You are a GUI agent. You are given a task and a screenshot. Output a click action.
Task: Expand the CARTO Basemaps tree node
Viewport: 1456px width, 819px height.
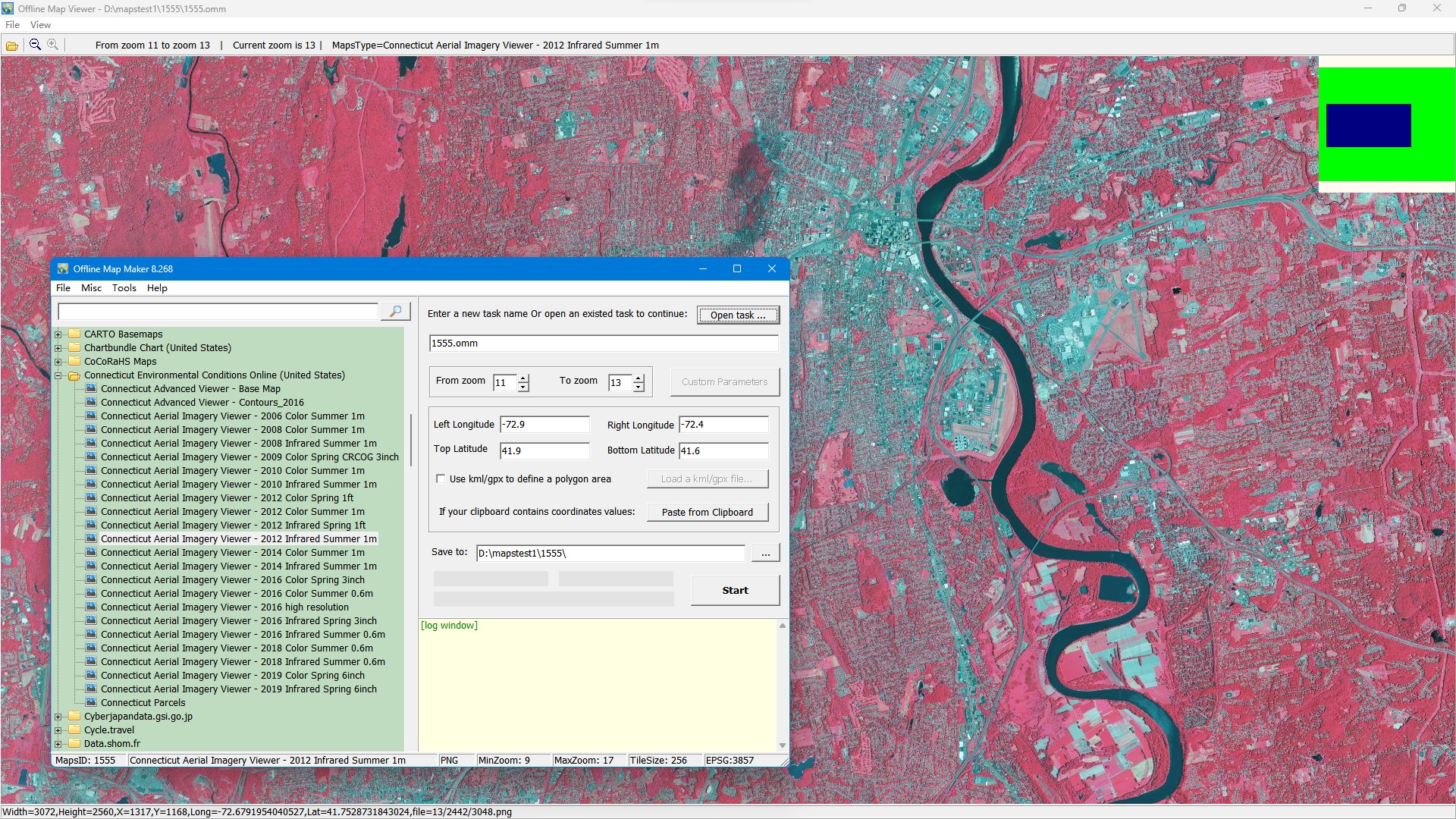58,334
